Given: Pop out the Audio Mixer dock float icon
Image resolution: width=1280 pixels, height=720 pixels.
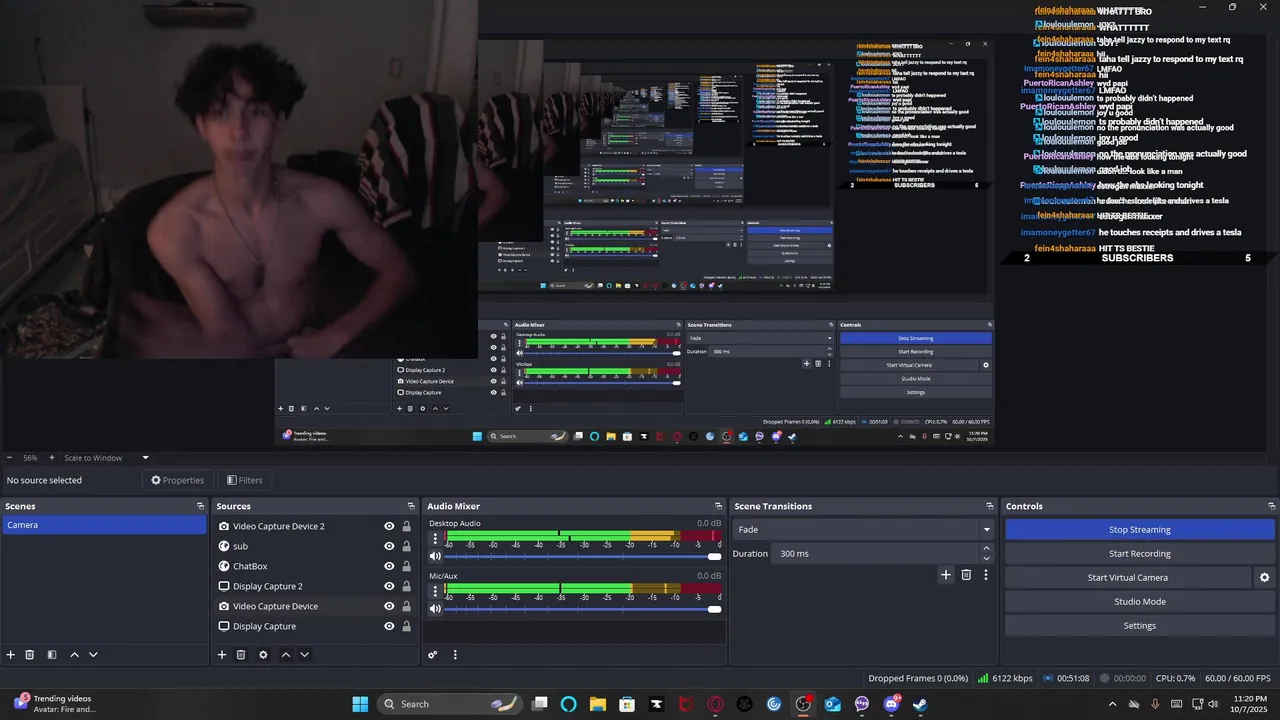Looking at the screenshot, I should [x=718, y=506].
